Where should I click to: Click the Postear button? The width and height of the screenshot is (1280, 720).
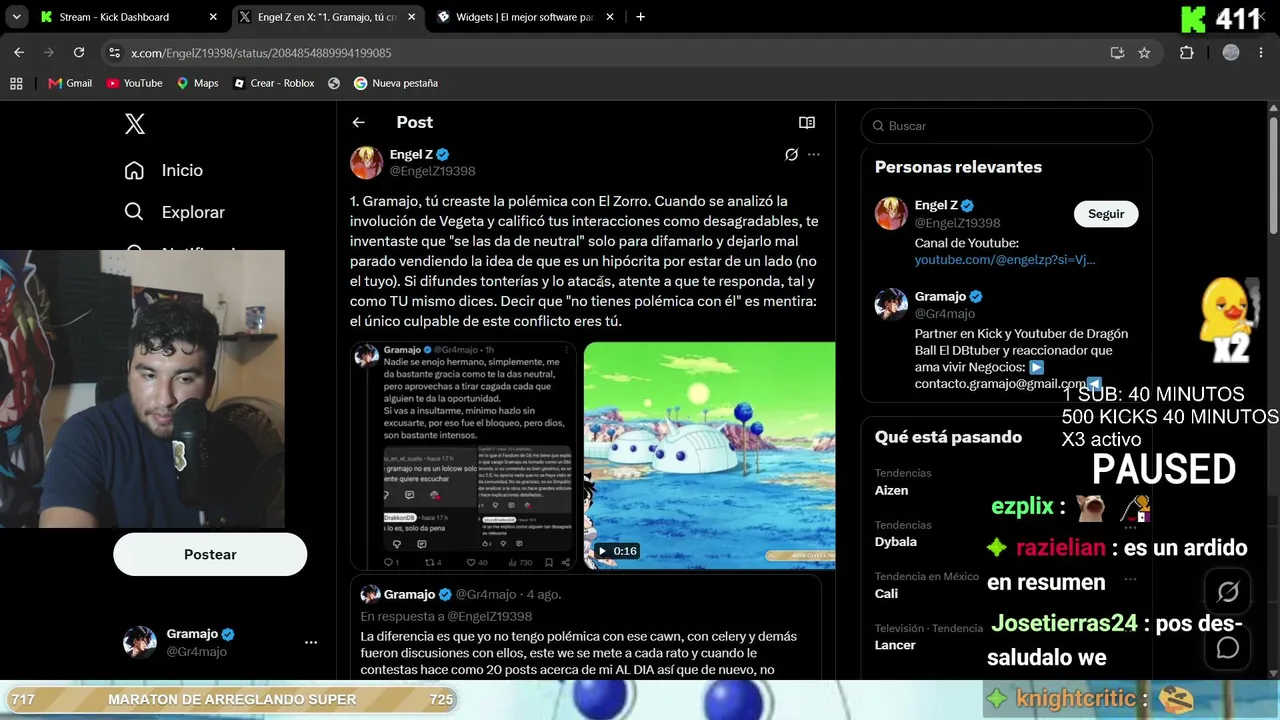pos(210,554)
